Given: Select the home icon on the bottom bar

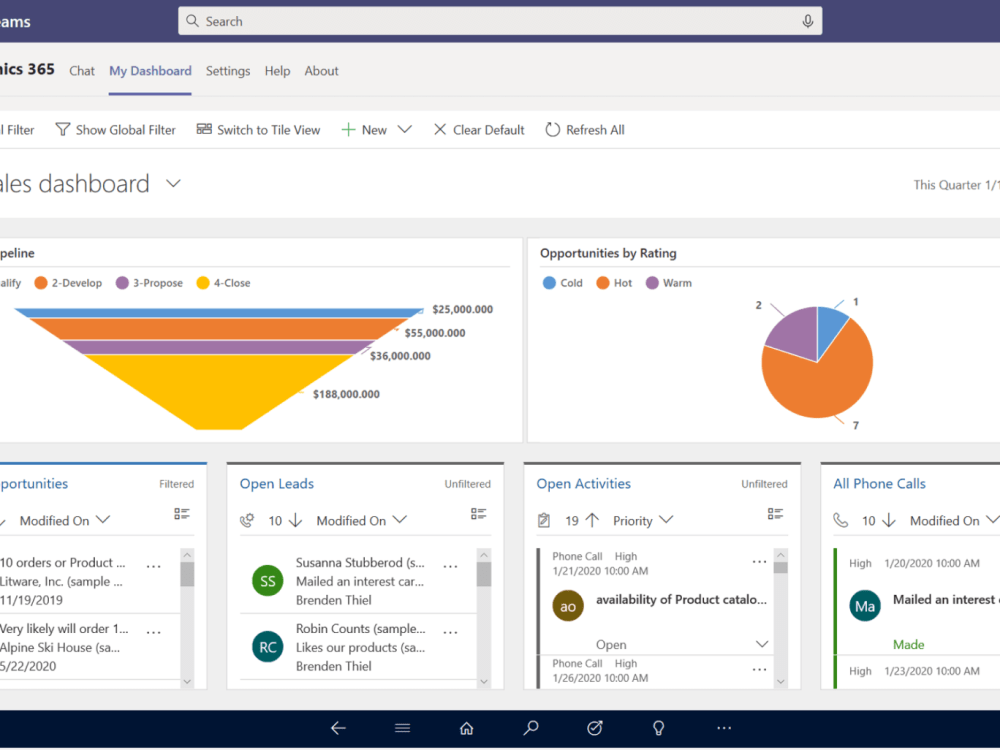Looking at the screenshot, I should tap(466, 728).
